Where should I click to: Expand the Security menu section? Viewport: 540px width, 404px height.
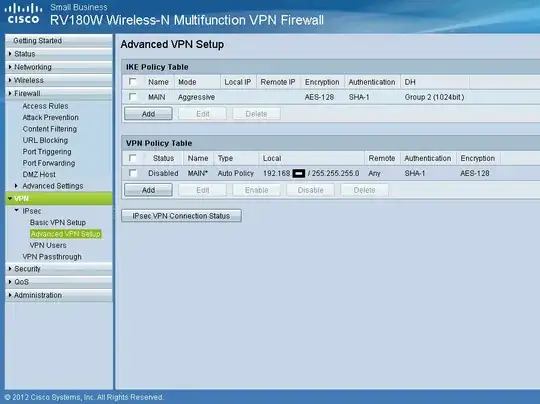coord(59,269)
